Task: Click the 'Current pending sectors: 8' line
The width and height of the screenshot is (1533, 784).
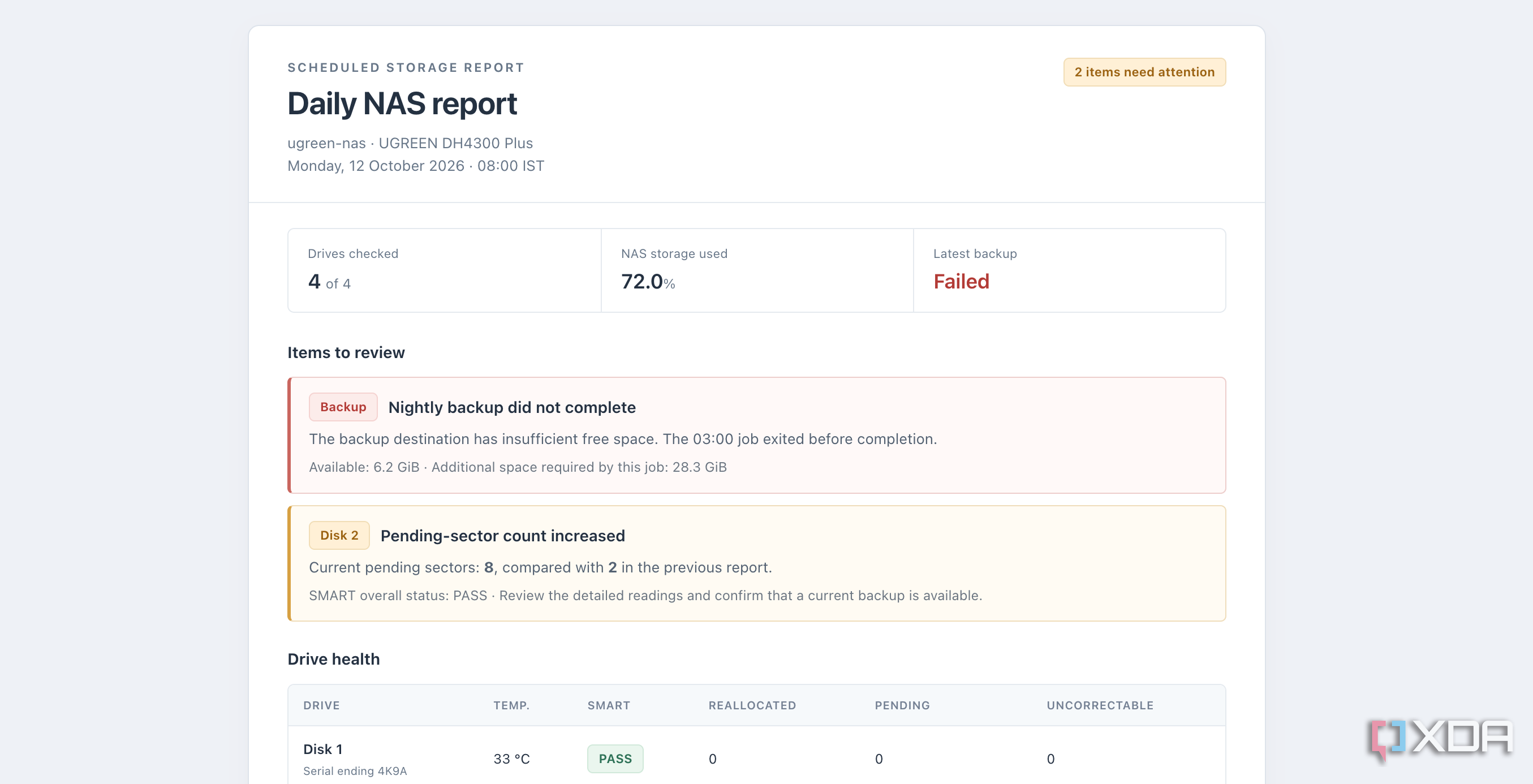Action: pyautogui.click(x=540, y=567)
